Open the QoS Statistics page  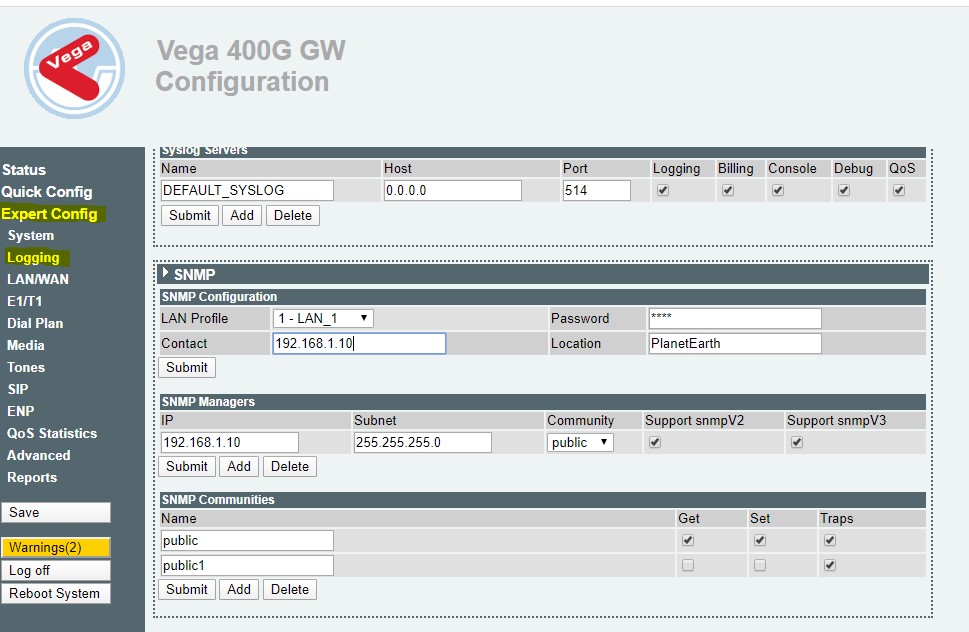[52, 433]
